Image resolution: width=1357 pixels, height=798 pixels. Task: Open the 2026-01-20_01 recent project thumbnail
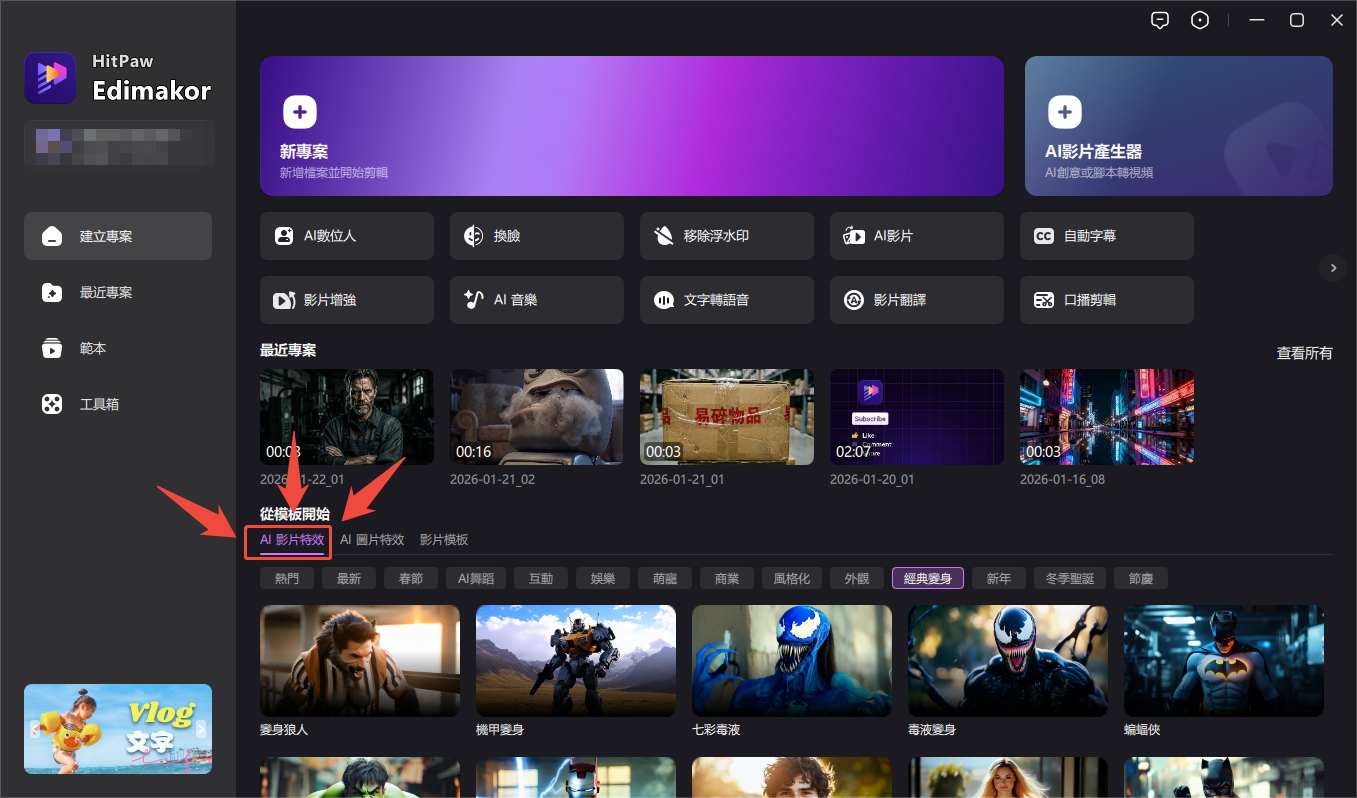(x=916, y=417)
